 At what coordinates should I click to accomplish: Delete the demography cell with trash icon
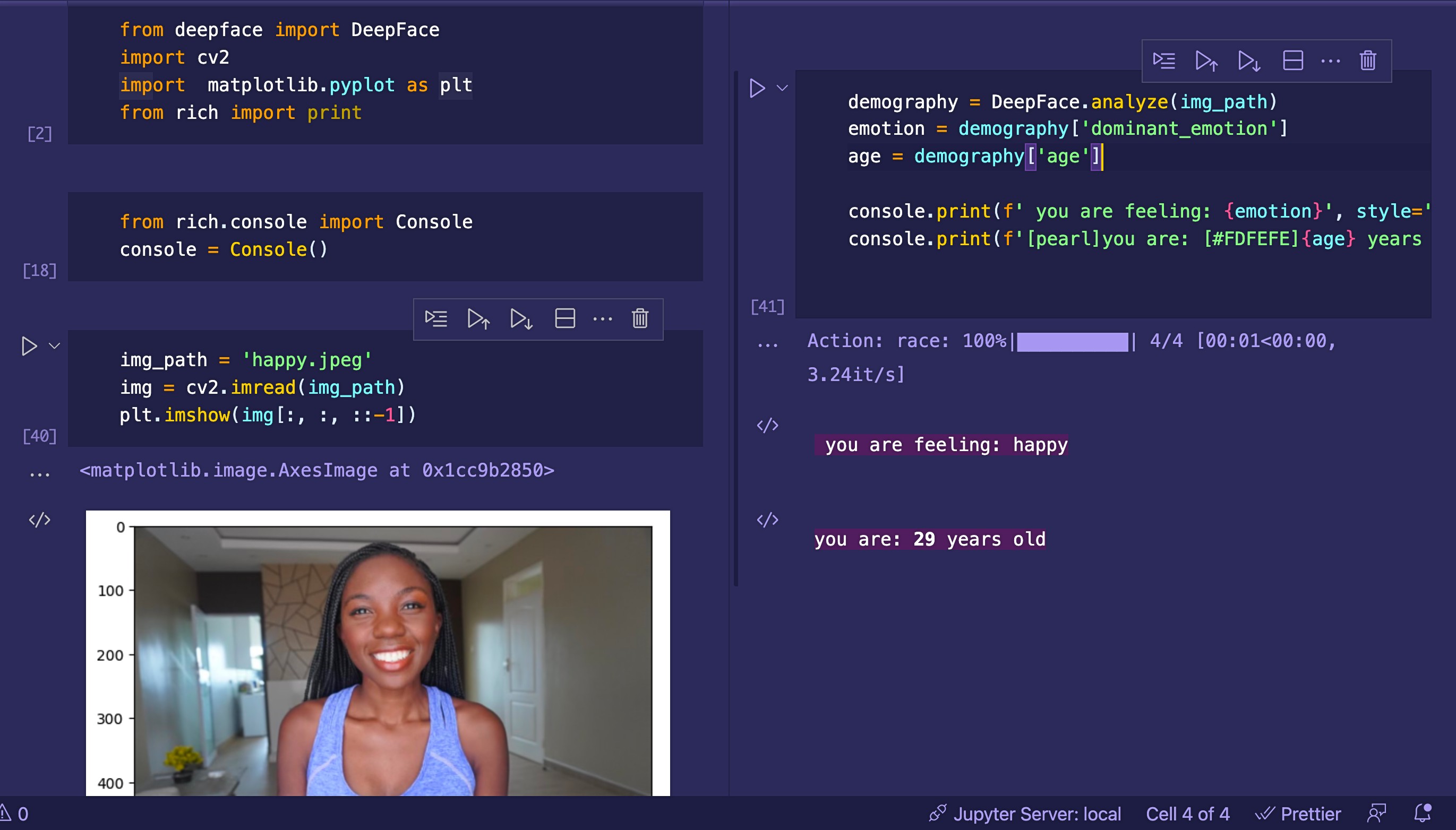click(1368, 60)
